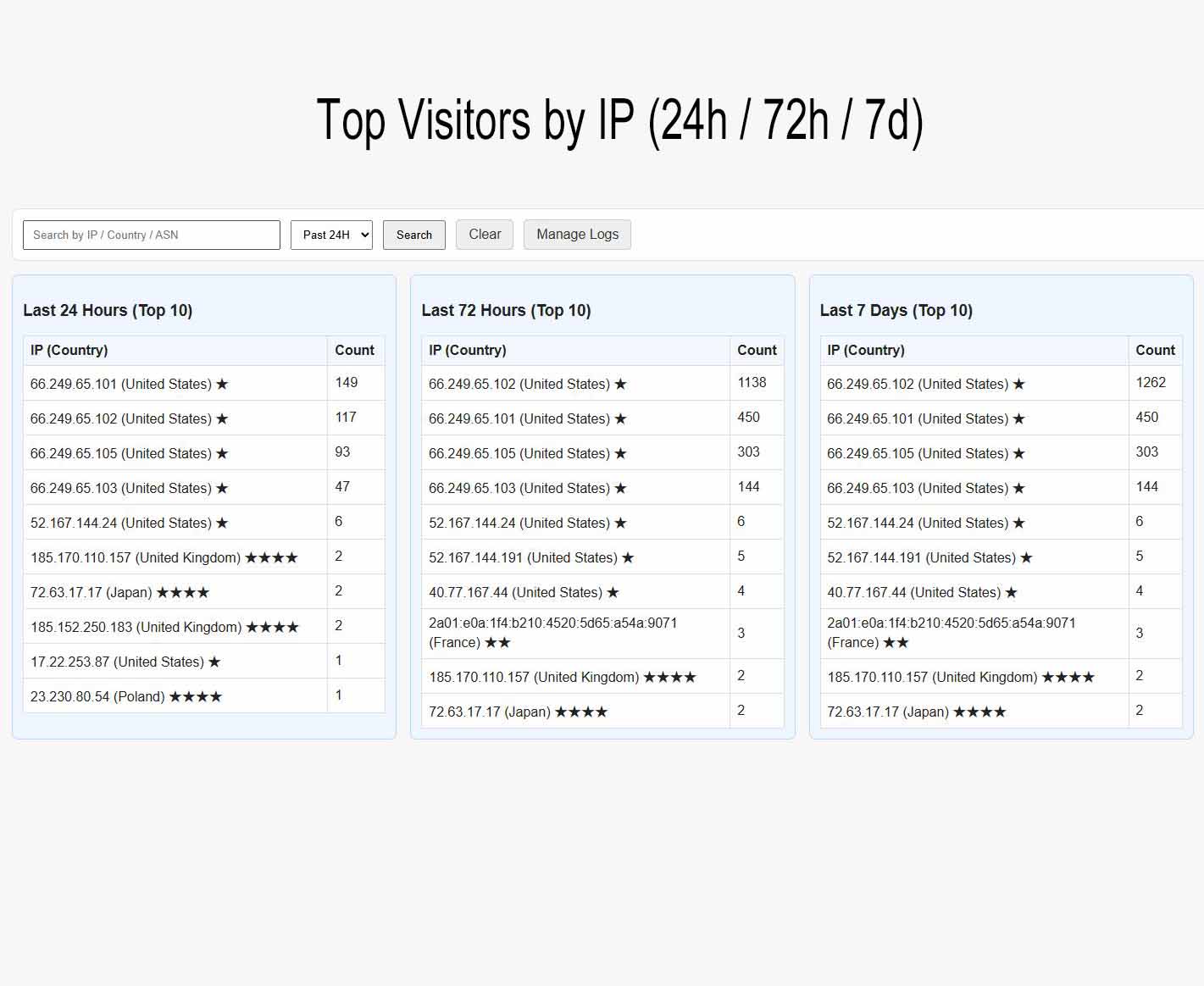Click count value 93
This screenshot has height=986, width=1204.
click(x=342, y=452)
